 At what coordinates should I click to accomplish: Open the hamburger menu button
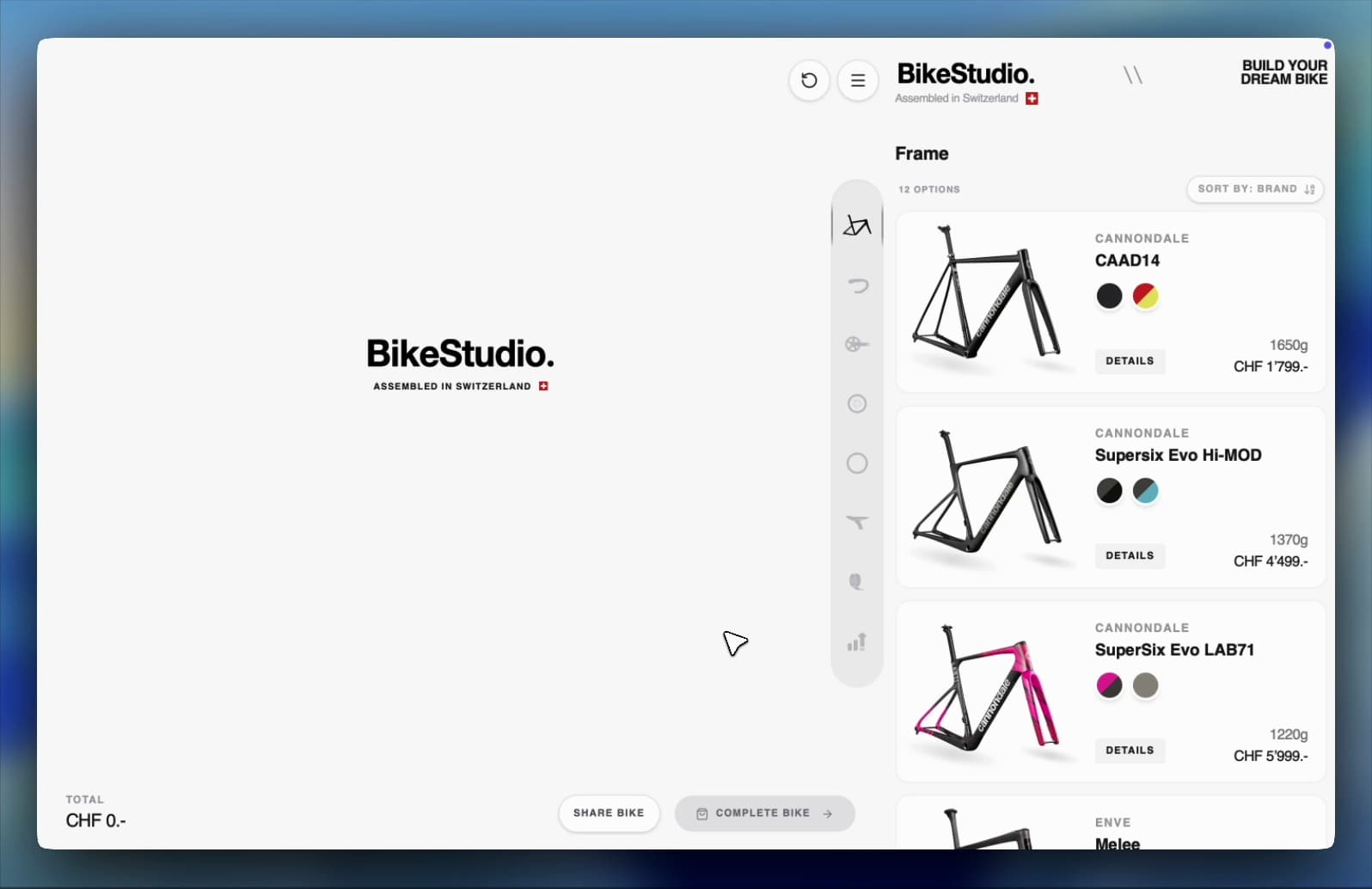858,81
